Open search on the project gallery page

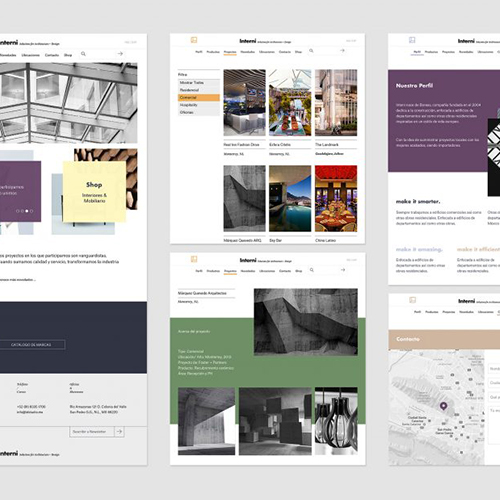pyautogui.click(x=311, y=51)
